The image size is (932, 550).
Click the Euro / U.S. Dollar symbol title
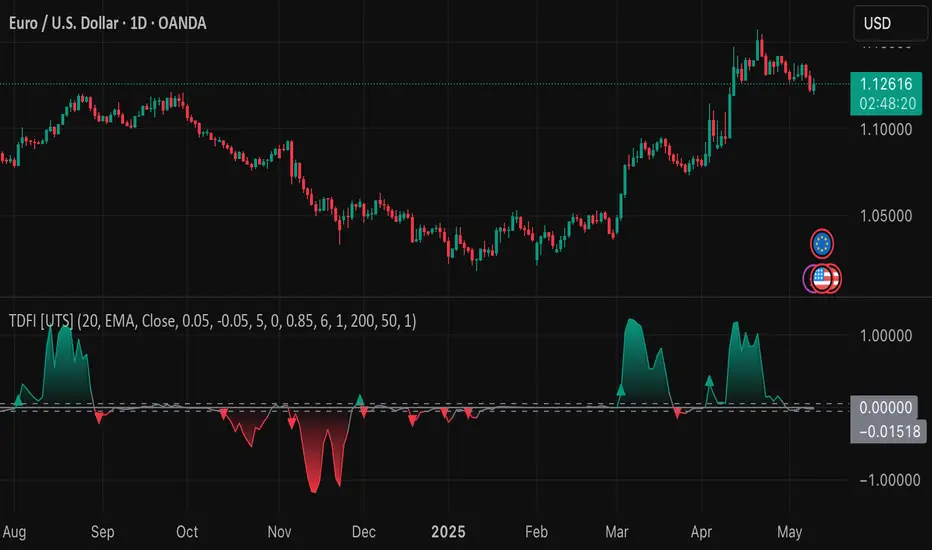[108, 23]
